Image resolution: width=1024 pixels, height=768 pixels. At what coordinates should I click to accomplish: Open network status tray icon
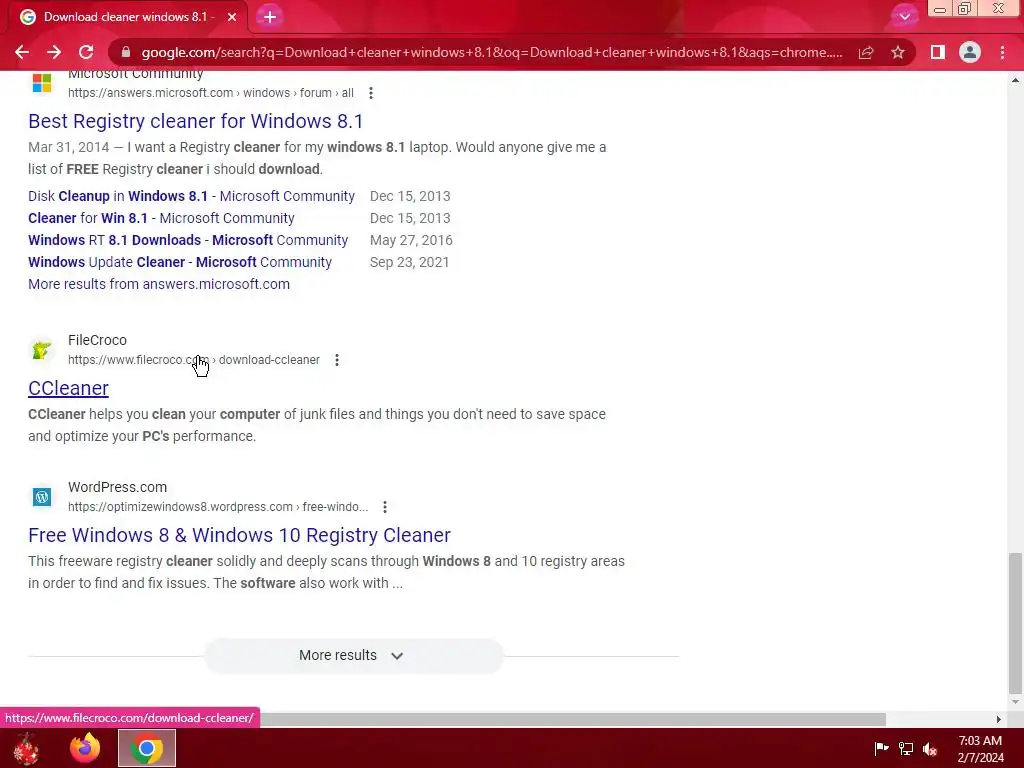(x=906, y=748)
